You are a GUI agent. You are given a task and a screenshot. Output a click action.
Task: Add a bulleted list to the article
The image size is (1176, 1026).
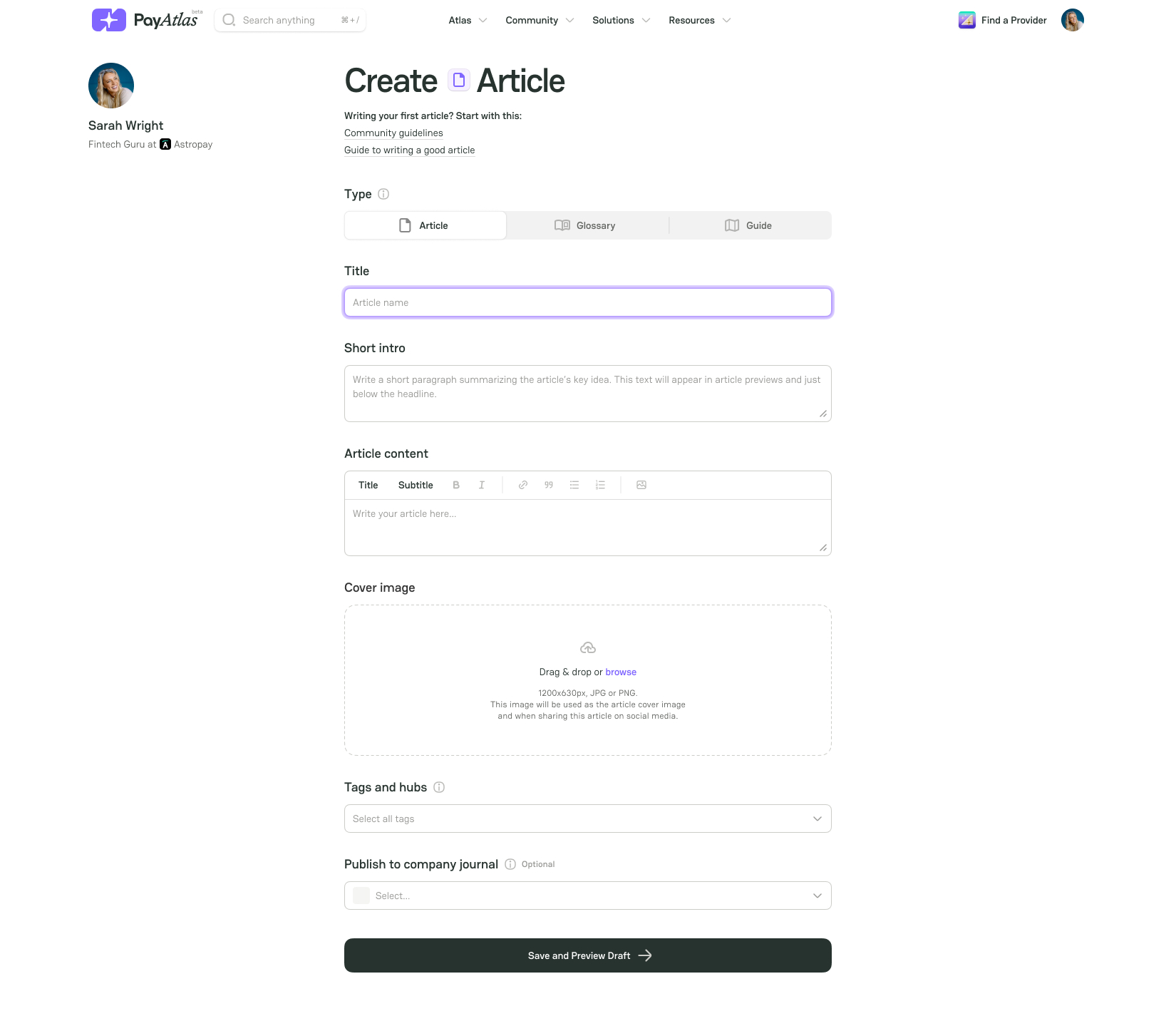pyautogui.click(x=574, y=485)
